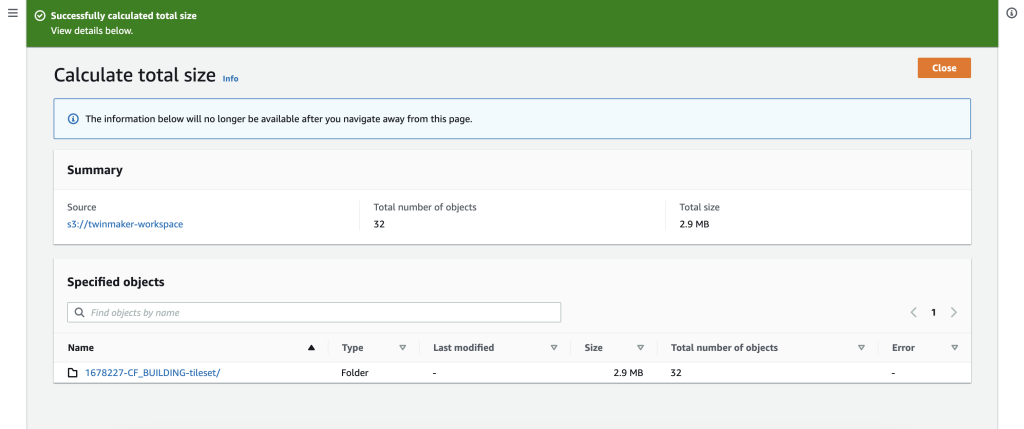Screen dimensions: 1024x429
Task: Click the View details below text
Action: (92, 31)
